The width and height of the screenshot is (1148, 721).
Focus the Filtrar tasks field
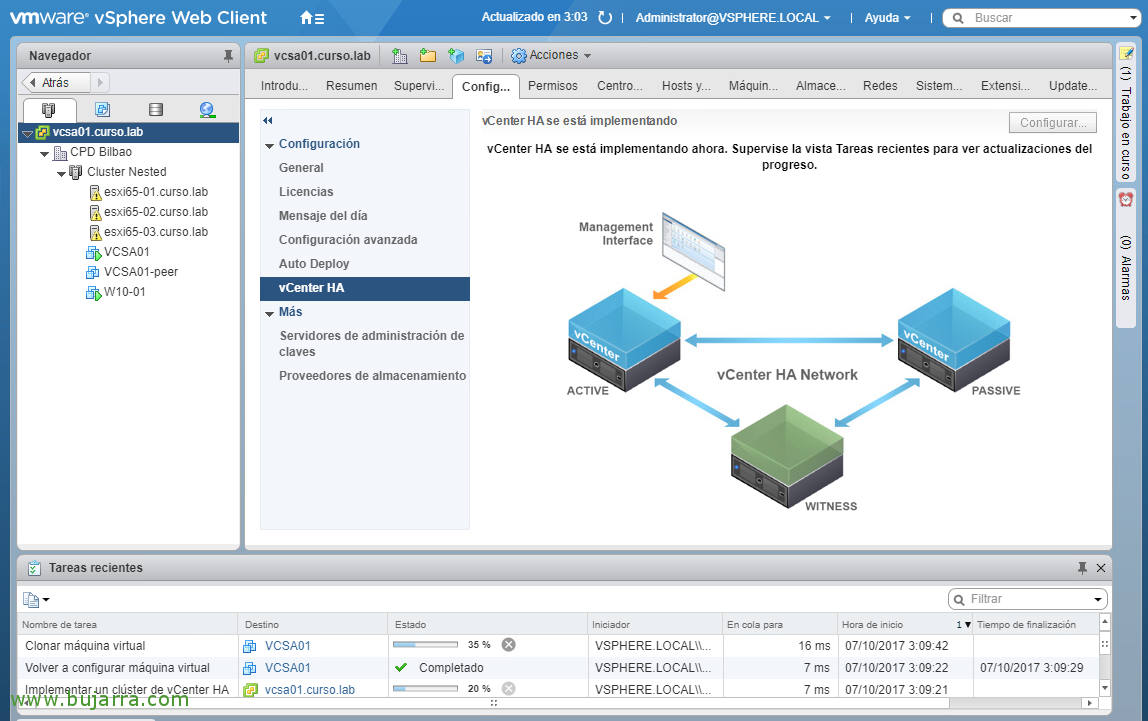tap(1028, 599)
